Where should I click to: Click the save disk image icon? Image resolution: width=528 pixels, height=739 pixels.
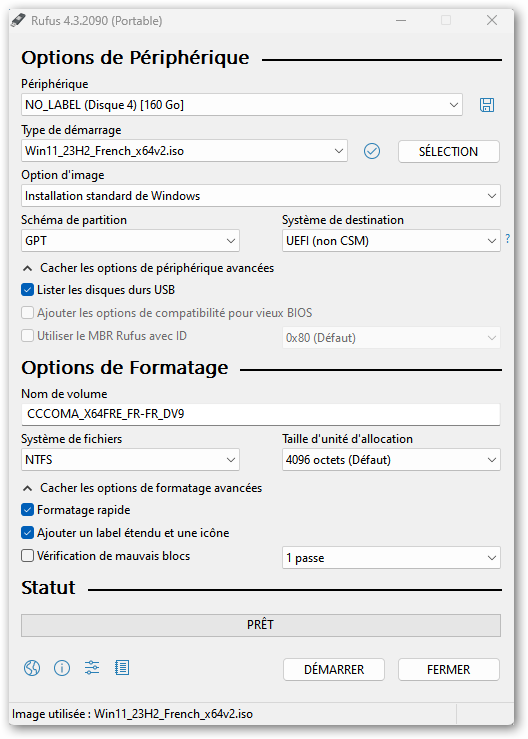pos(487,105)
